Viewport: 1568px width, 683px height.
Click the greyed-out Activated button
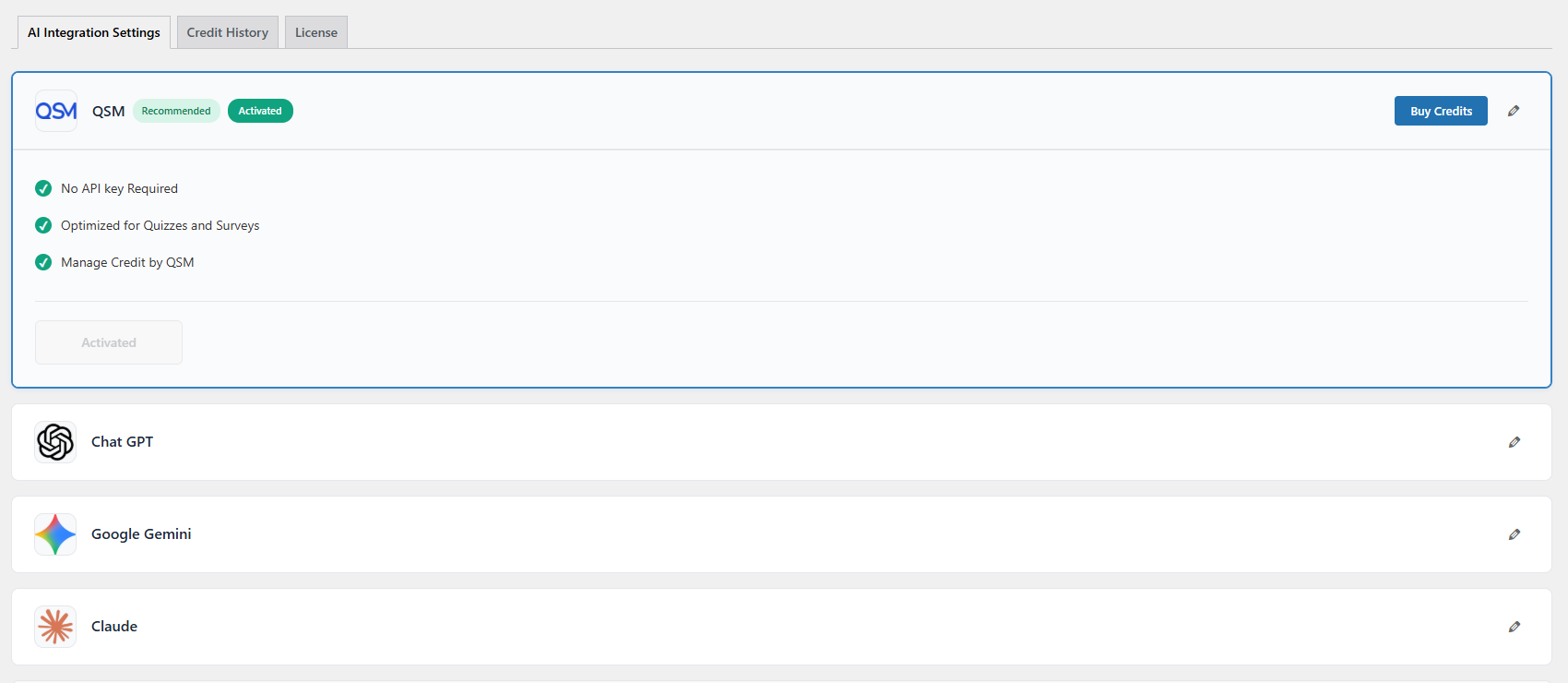109,342
